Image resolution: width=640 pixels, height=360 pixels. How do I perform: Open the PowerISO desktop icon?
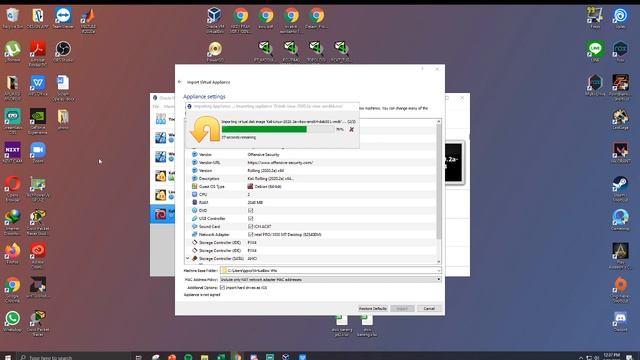click(x=215, y=51)
